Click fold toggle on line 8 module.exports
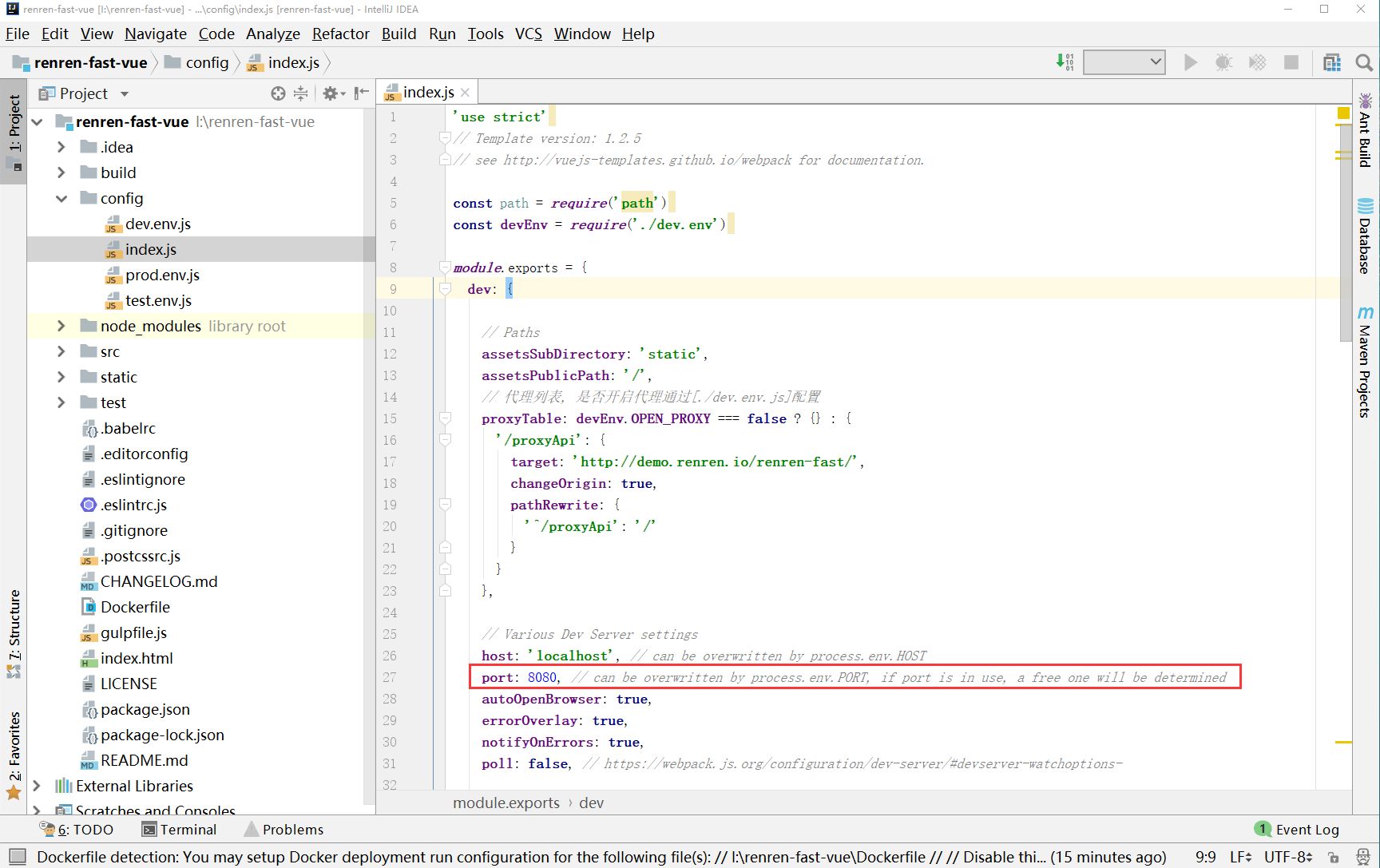Viewport: 1380px width, 868px height. pos(445,268)
